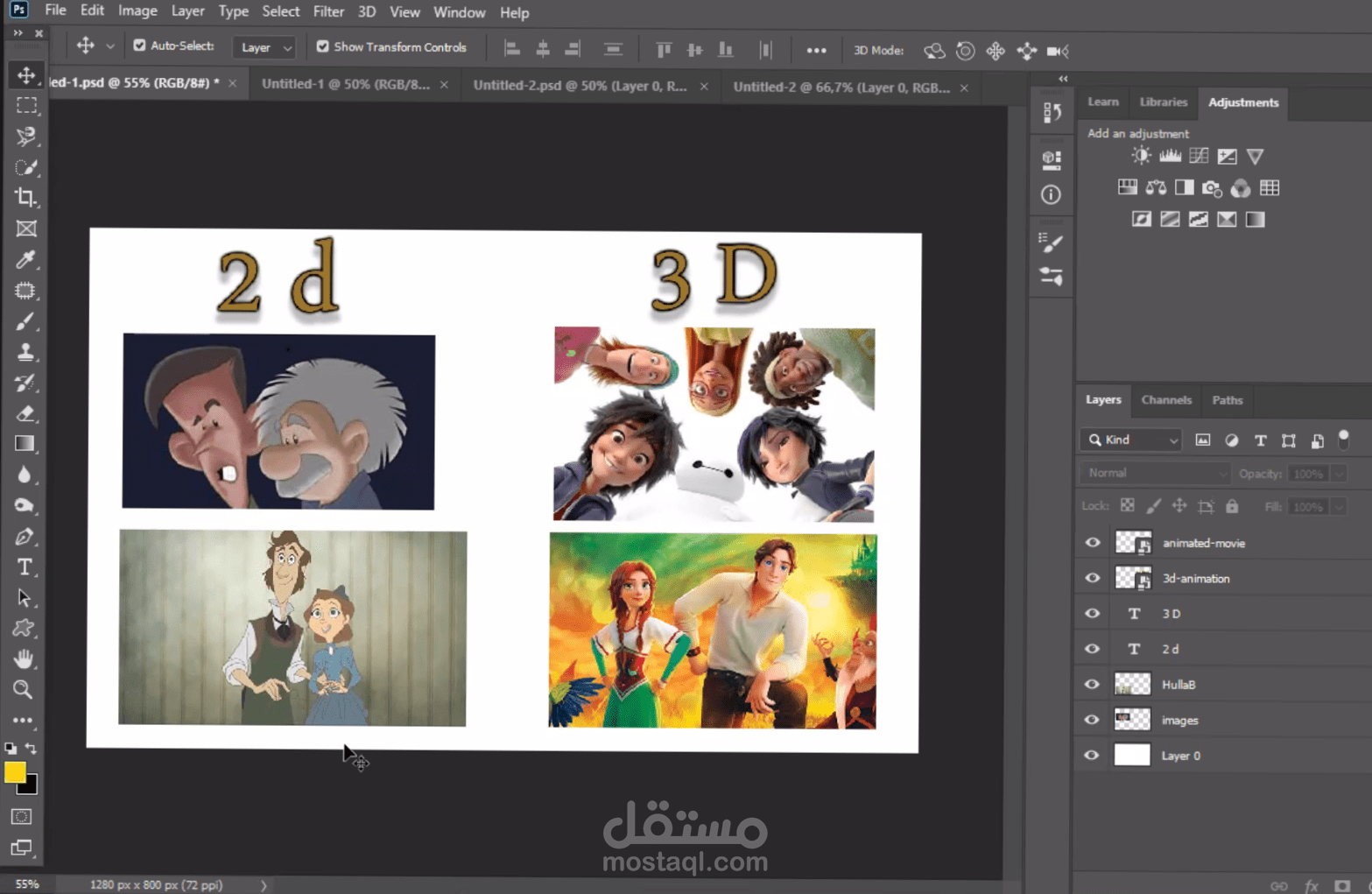Activate the Eraser tool
Image resolution: width=1372 pixels, height=894 pixels.
25,413
